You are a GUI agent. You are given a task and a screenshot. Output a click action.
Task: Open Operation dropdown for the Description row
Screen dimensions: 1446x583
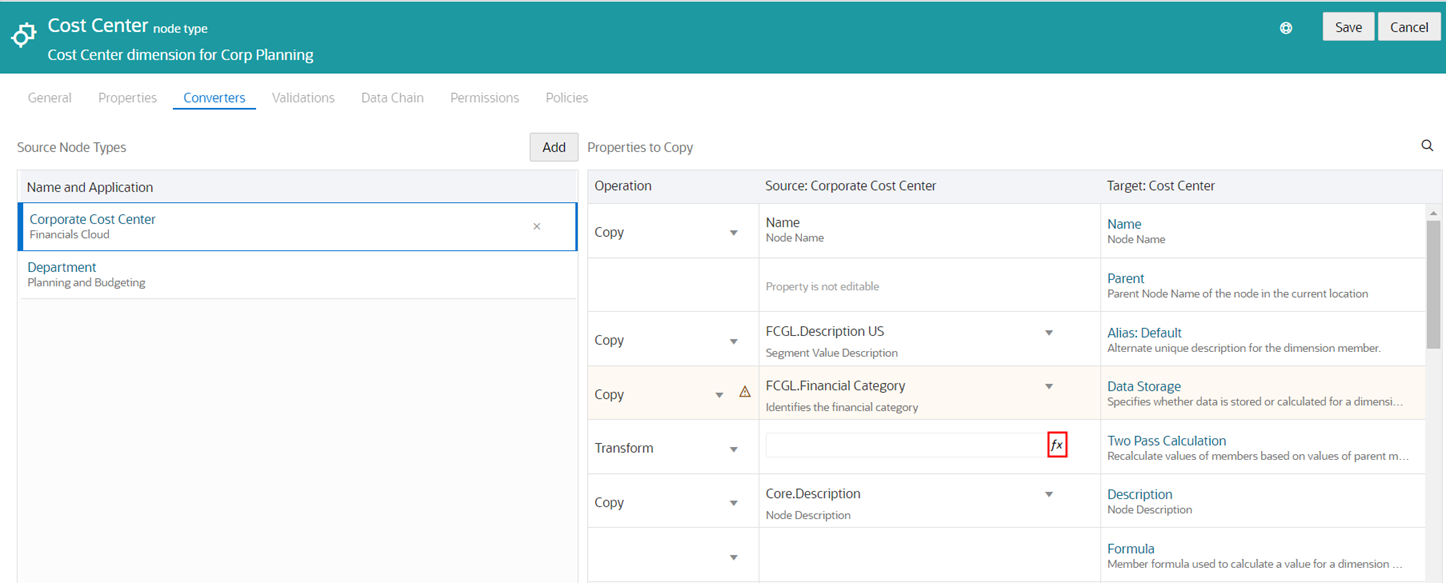point(733,503)
